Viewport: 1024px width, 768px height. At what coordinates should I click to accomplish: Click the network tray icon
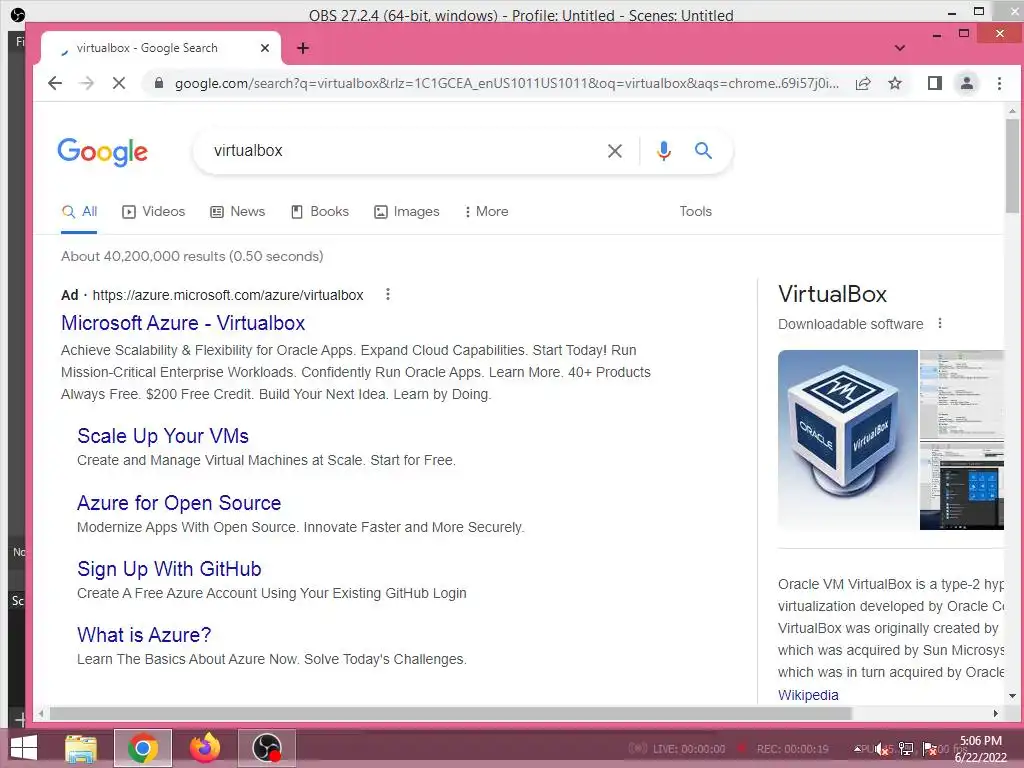tap(906, 749)
